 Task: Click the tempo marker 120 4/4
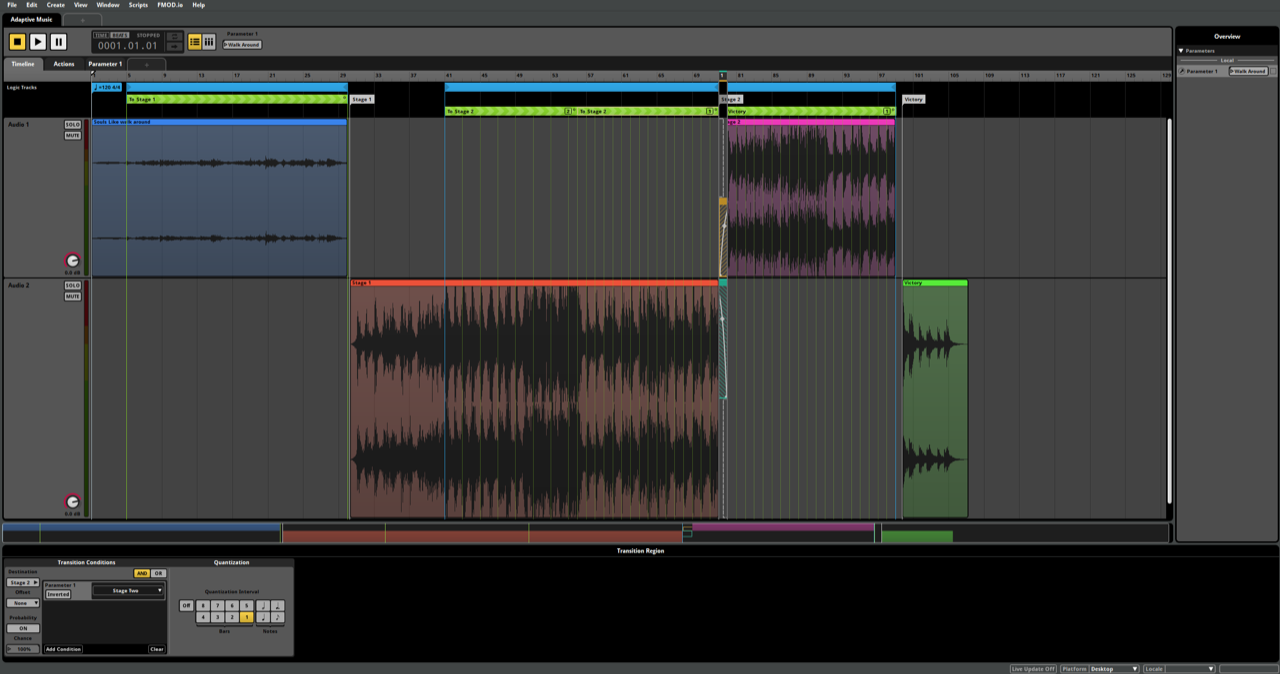[x=107, y=87]
